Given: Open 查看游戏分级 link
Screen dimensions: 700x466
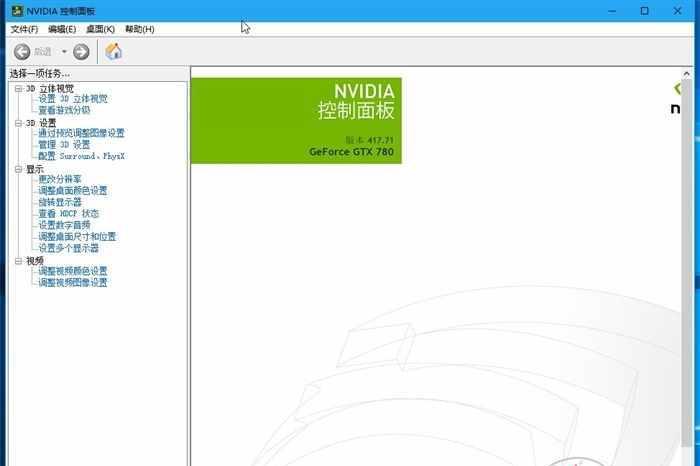Looking at the screenshot, I should pyautogui.click(x=64, y=110).
